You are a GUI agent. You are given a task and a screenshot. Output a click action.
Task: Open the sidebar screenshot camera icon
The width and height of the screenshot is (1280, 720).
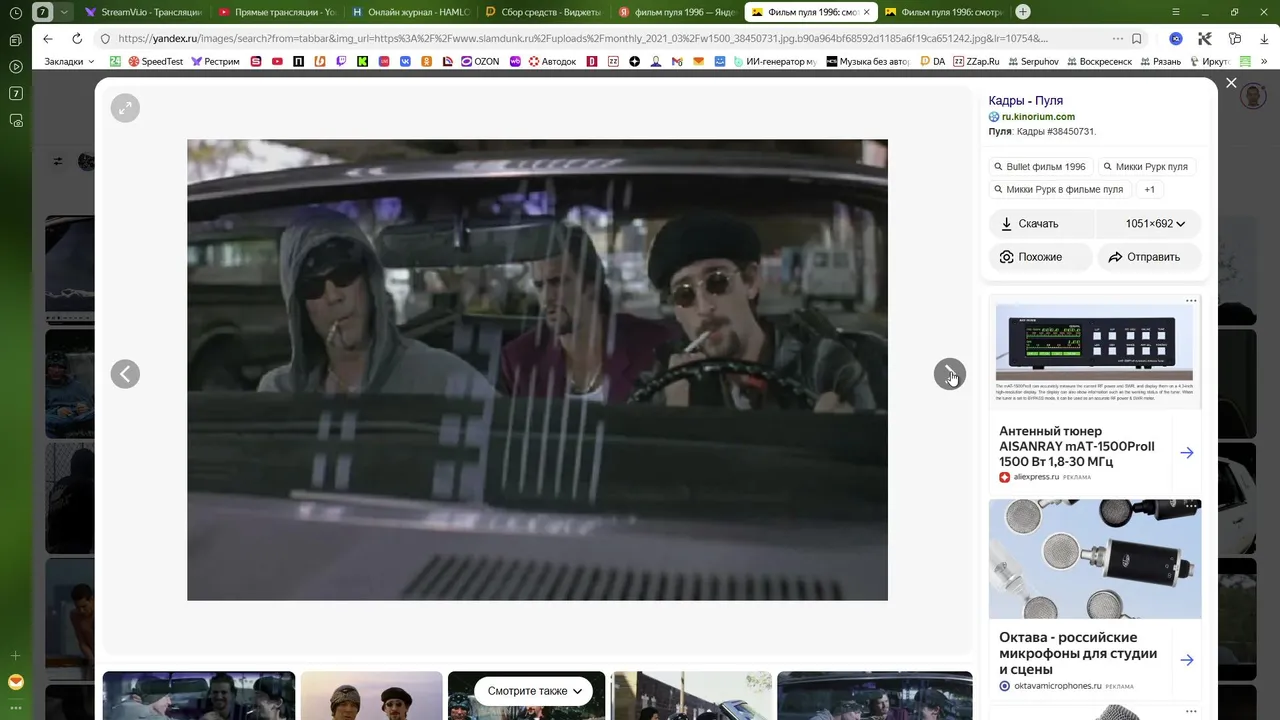click(x=15, y=120)
